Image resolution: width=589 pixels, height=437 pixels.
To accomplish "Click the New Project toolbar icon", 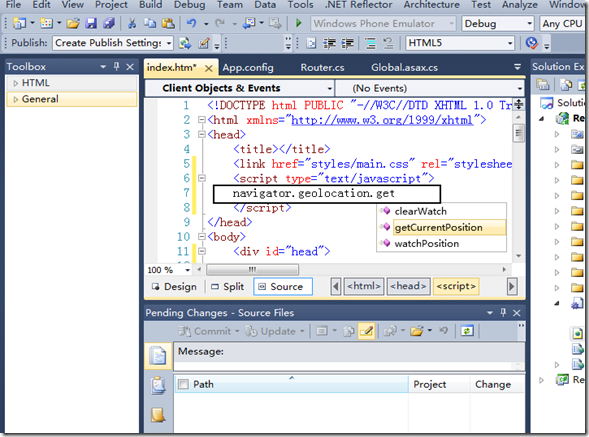I will point(19,24).
